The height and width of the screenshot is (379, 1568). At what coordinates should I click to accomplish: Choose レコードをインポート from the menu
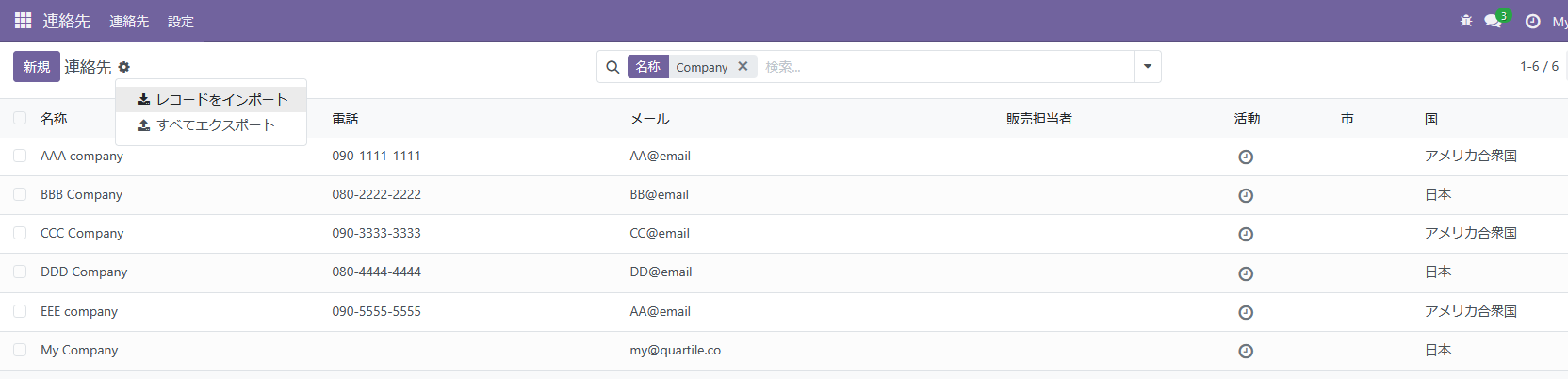pyautogui.click(x=221, y=99)
